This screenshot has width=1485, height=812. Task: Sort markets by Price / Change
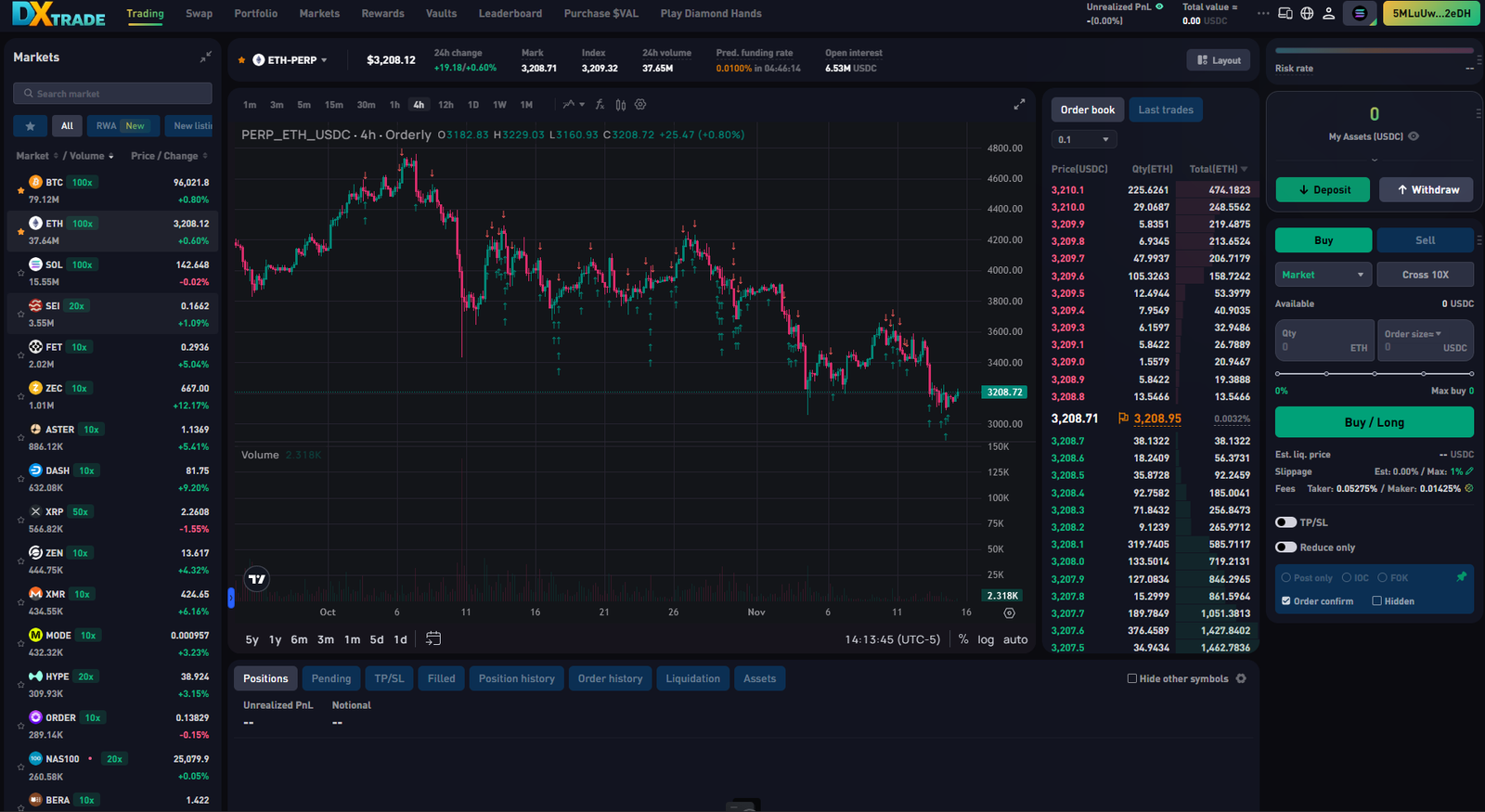[x=169, y=156]
